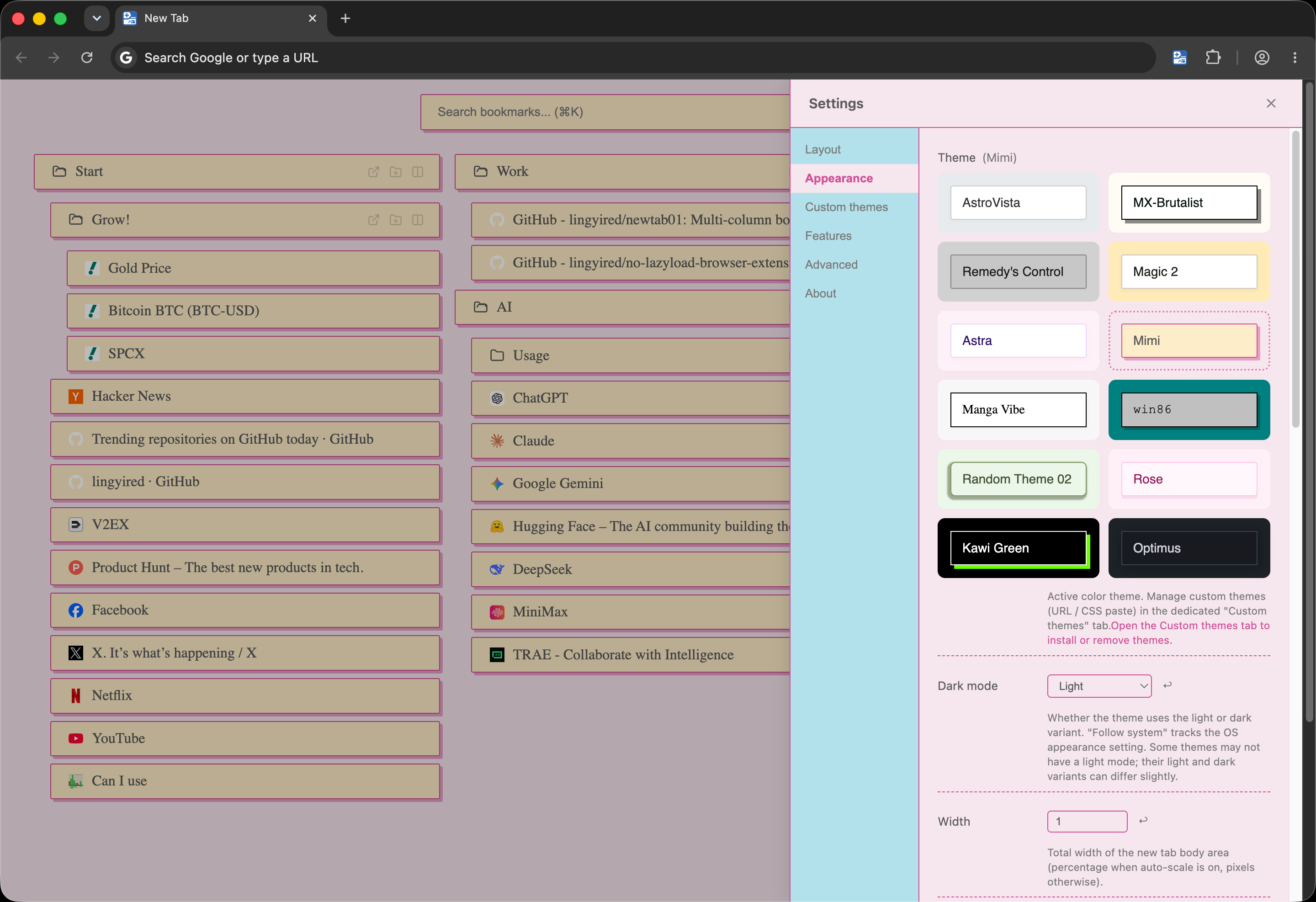Image resolution: width=1316 pixels, height=902 pixels.
Task: Click the Hugging Face emoji icon
Action: [x=497, y=526]
